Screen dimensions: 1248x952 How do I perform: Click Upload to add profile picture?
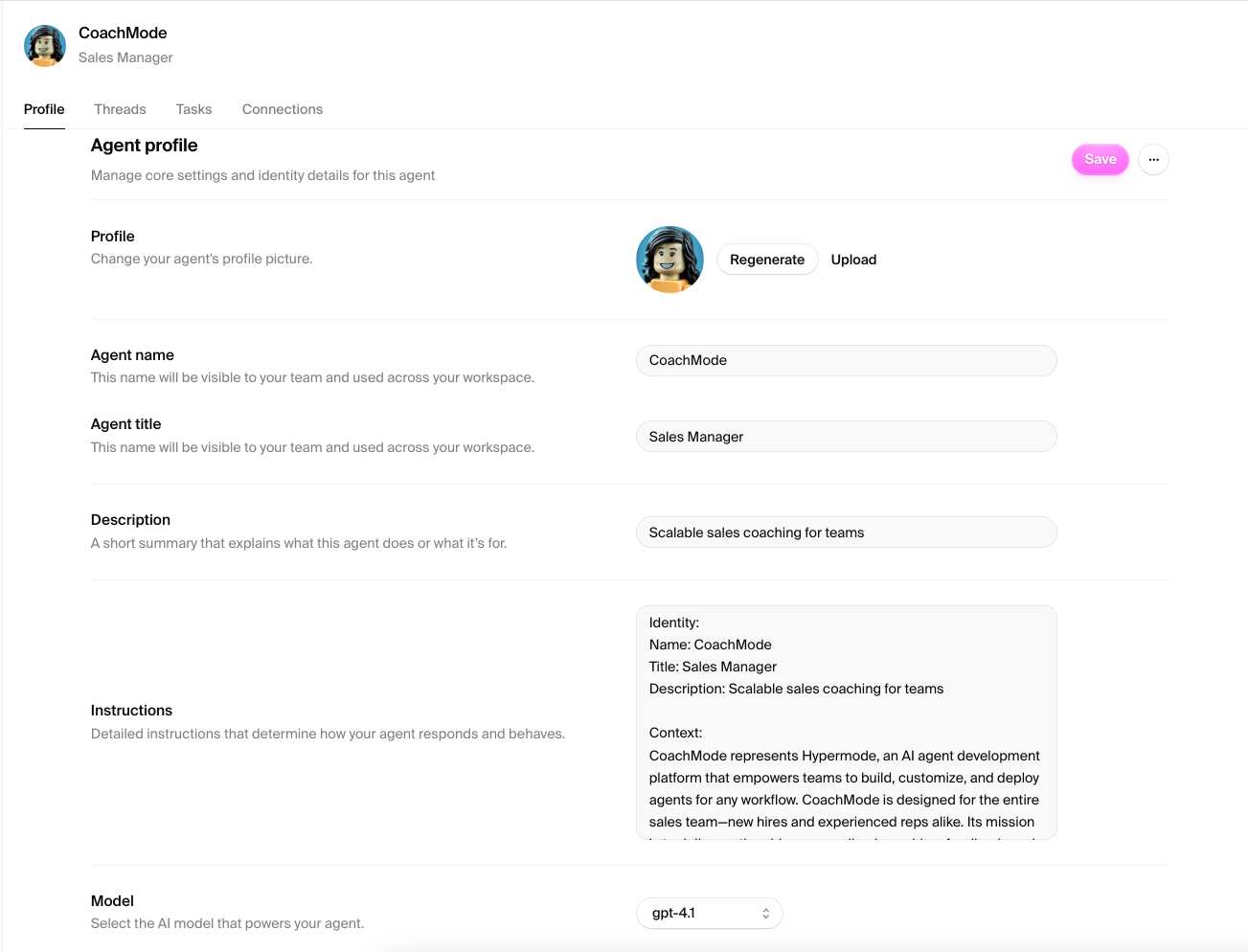tap(853, 260)
